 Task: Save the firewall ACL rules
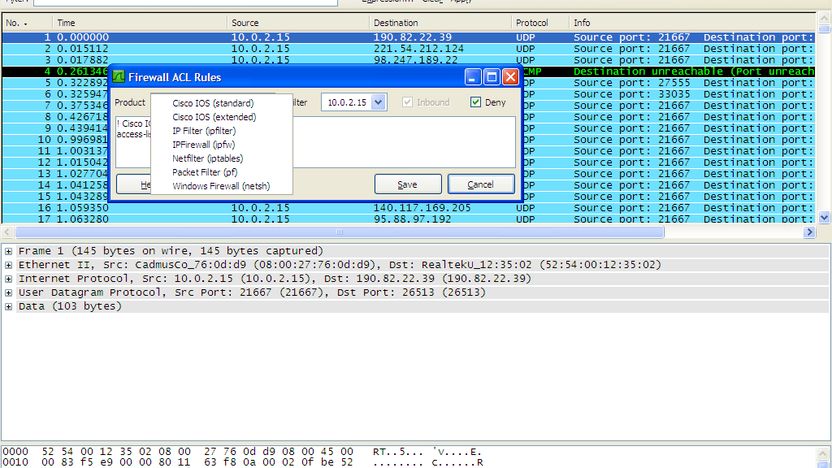tap(408, 184)
